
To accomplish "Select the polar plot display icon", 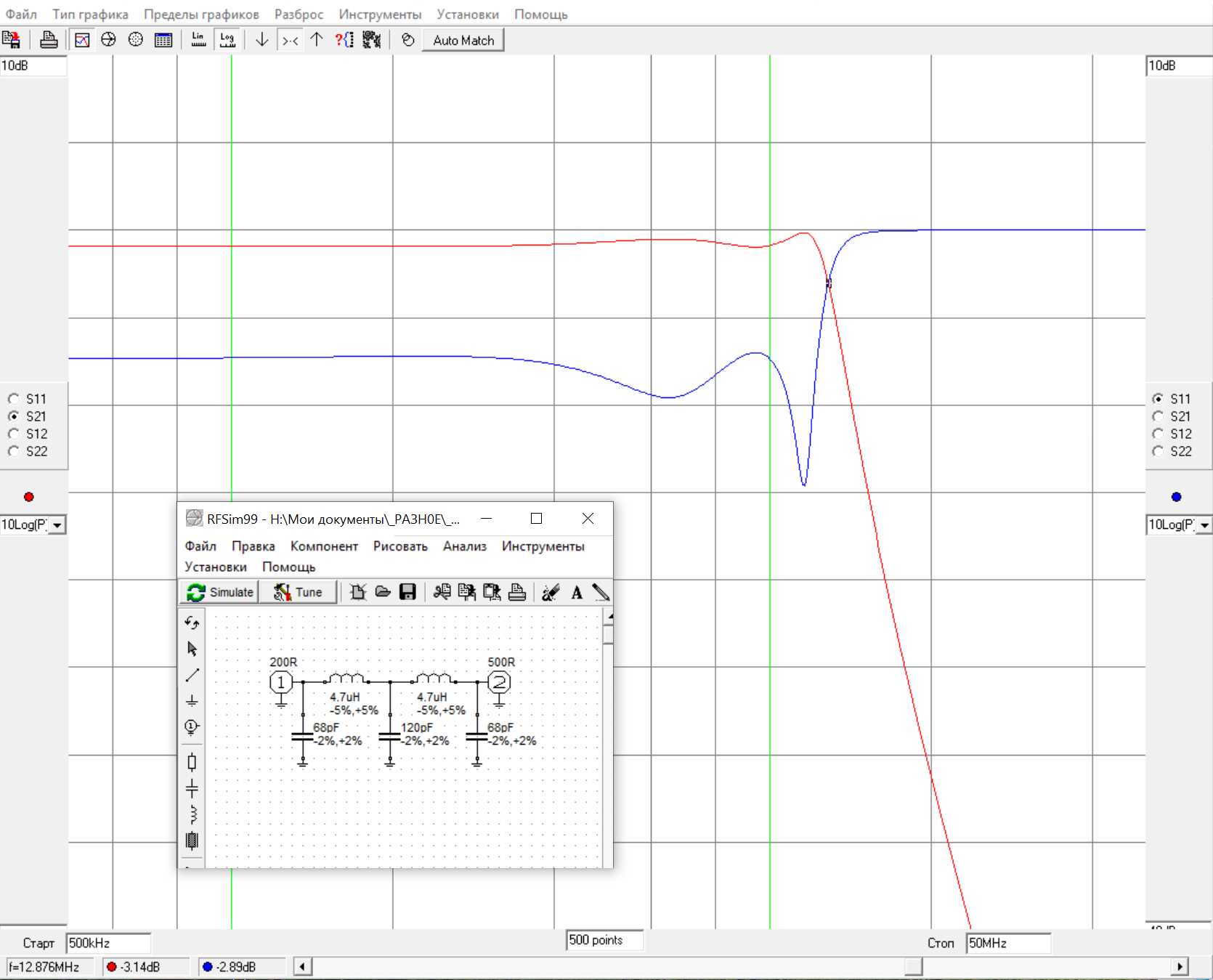I will 136,40.
